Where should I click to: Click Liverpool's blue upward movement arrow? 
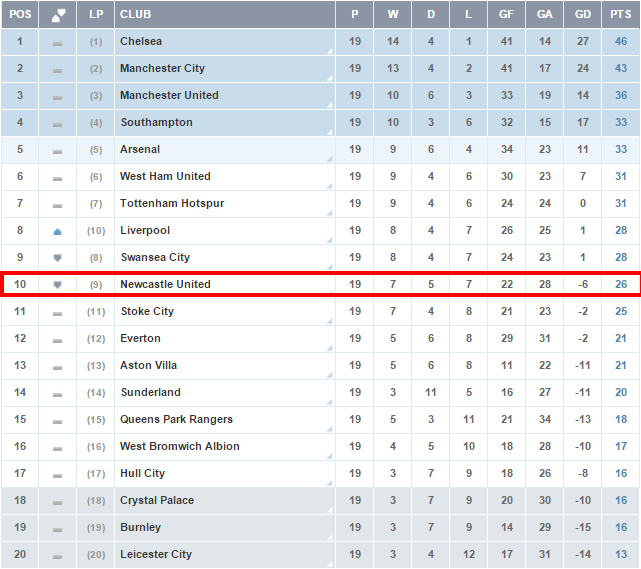click(x=58, y=231)
